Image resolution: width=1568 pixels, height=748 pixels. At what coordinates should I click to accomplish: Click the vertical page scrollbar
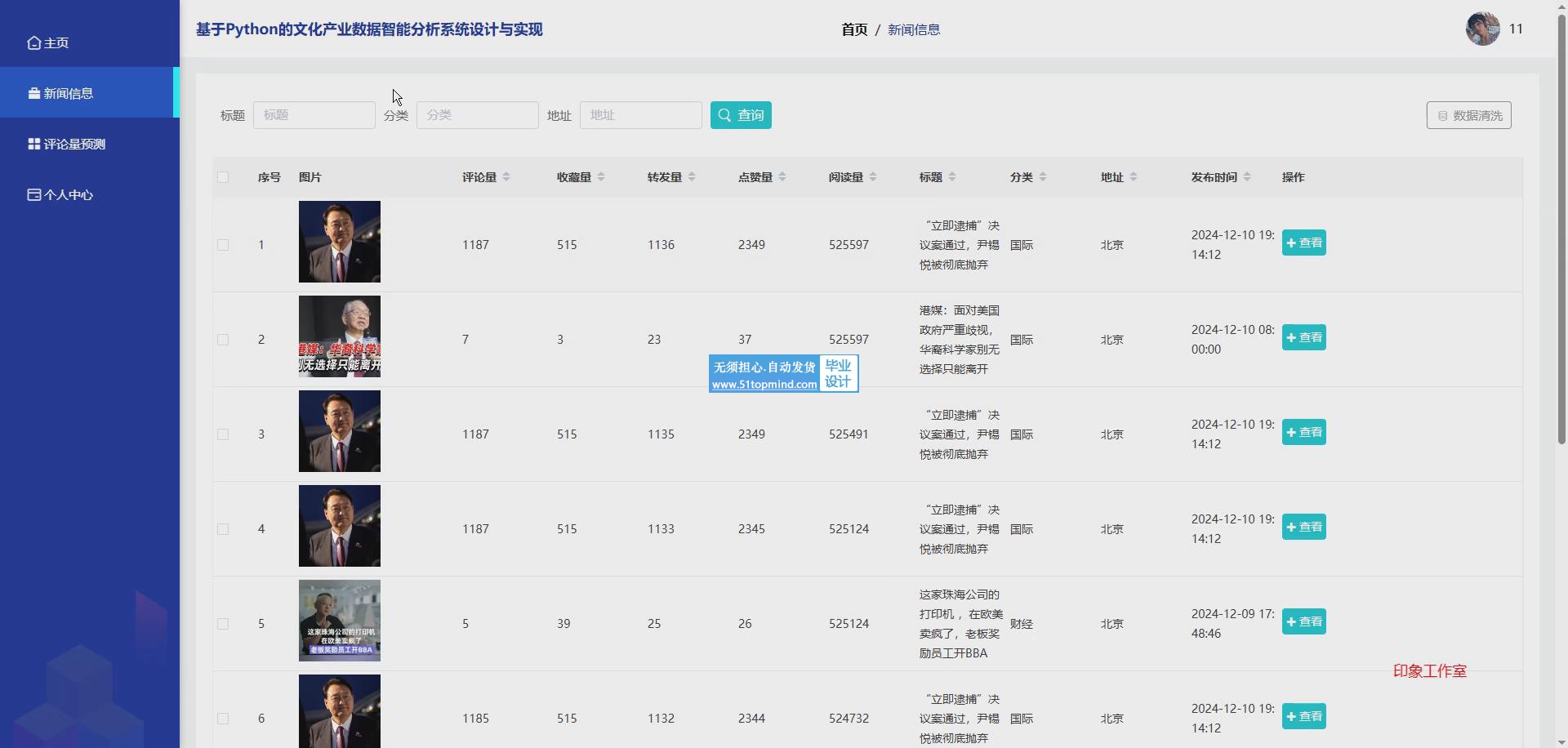click(x=1561, y=245)
